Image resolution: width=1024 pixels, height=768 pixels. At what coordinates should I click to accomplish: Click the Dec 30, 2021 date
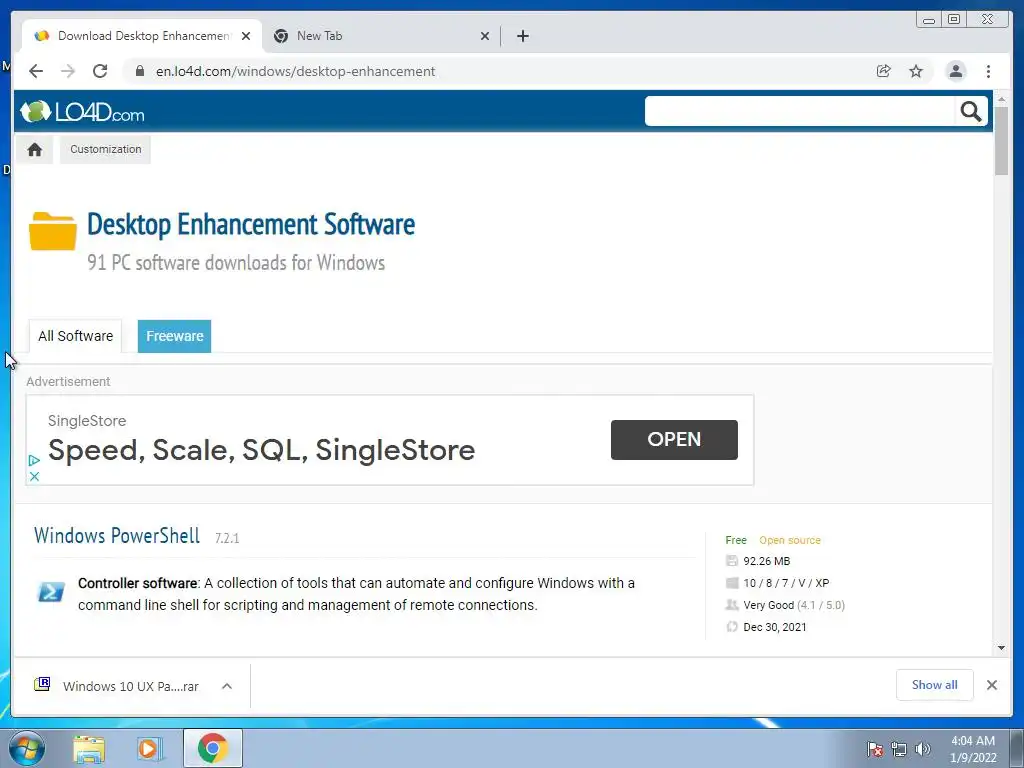coord(775,627)
